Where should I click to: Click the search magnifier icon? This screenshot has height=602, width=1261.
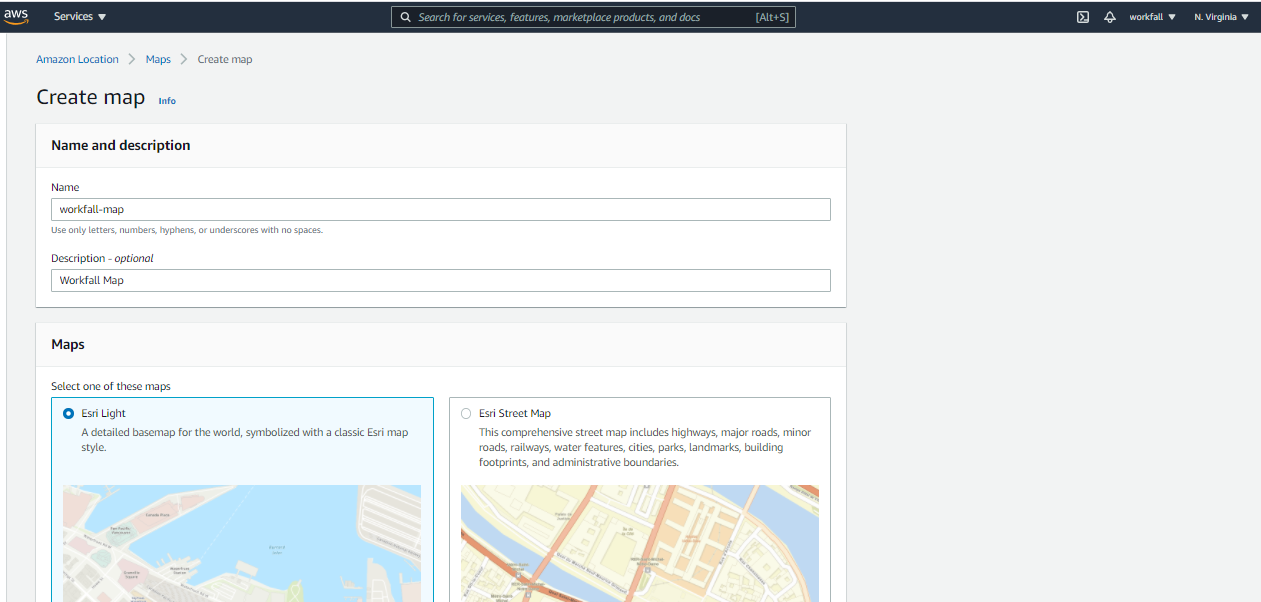(405, 17)
